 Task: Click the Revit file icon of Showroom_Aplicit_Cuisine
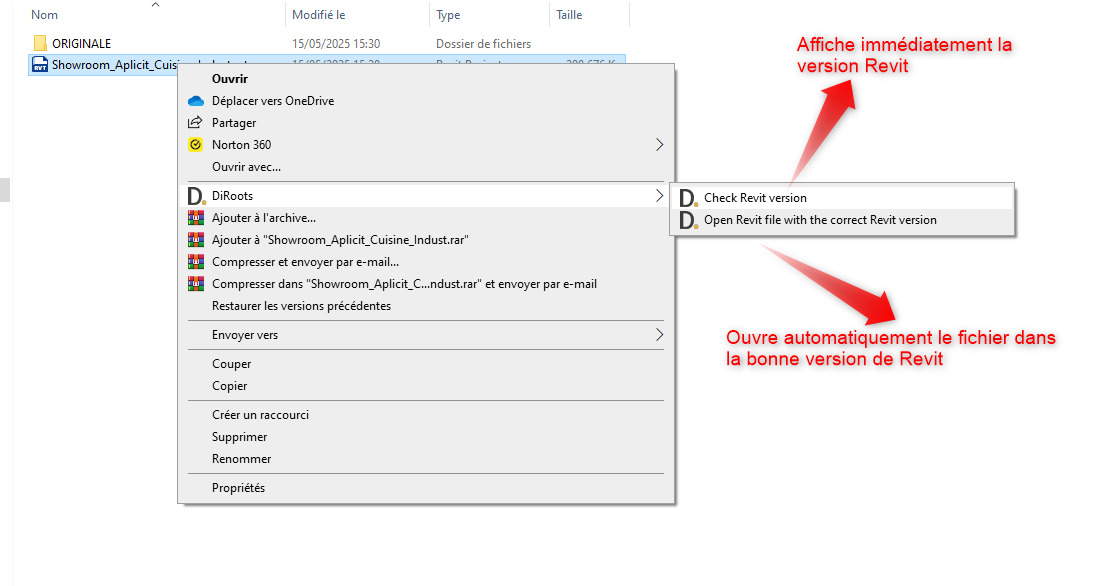[39, 63]
